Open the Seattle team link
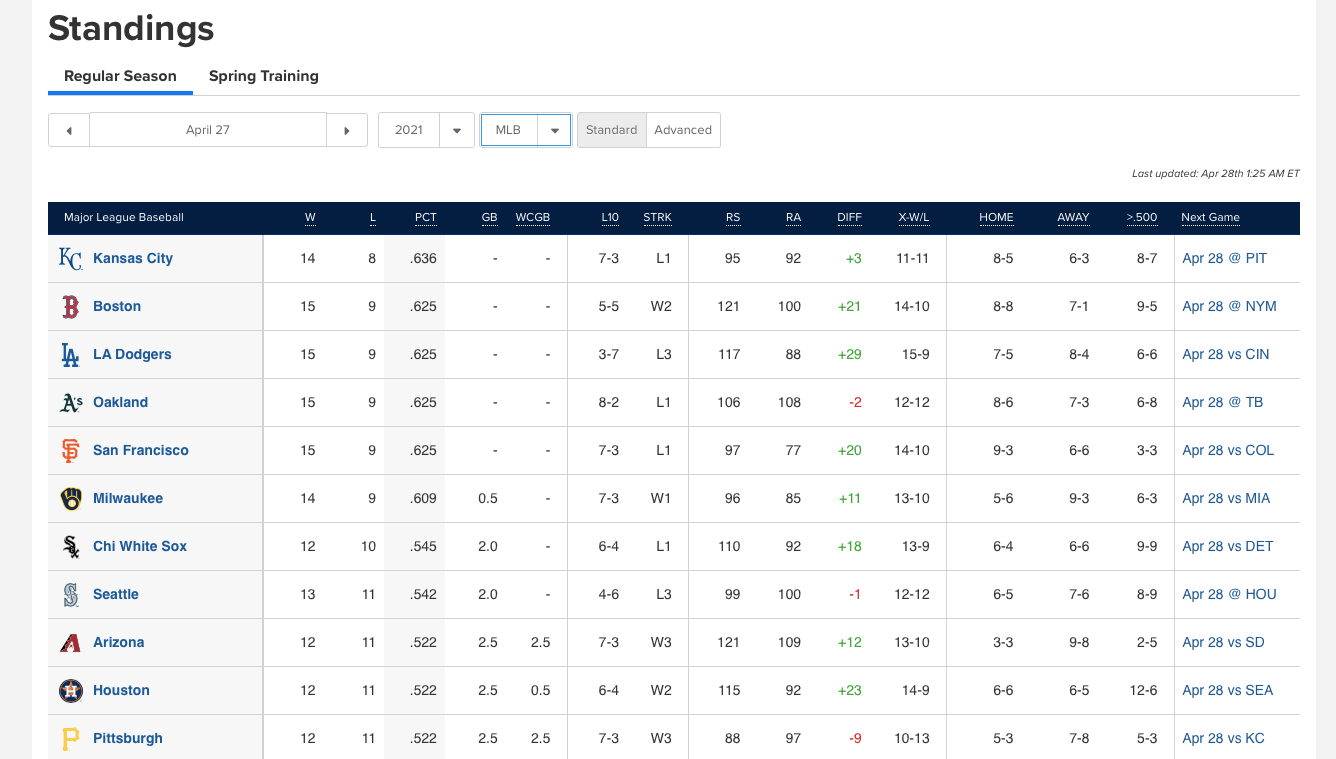The width and height of the screenshot is (1336, 759). (x=116, y=594)
